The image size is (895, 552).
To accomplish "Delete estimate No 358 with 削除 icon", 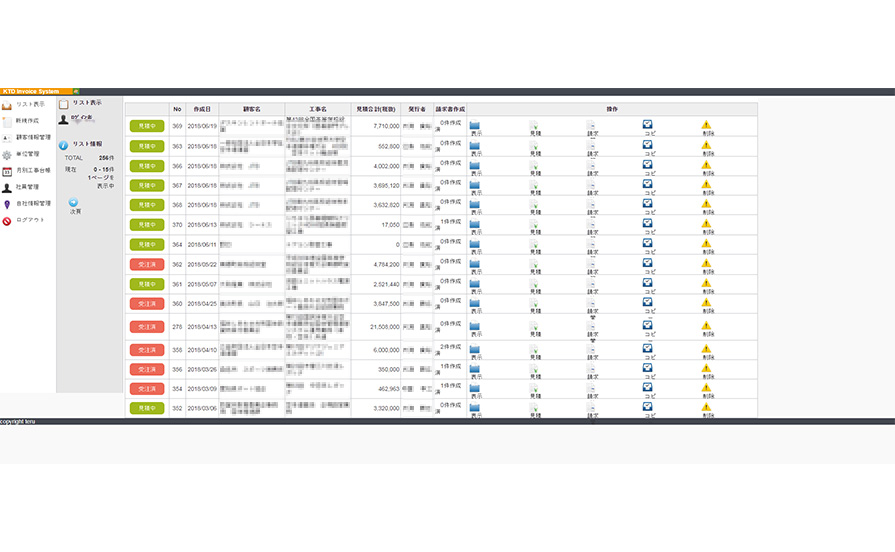I will pyautogui.click(x=707, y=350).
